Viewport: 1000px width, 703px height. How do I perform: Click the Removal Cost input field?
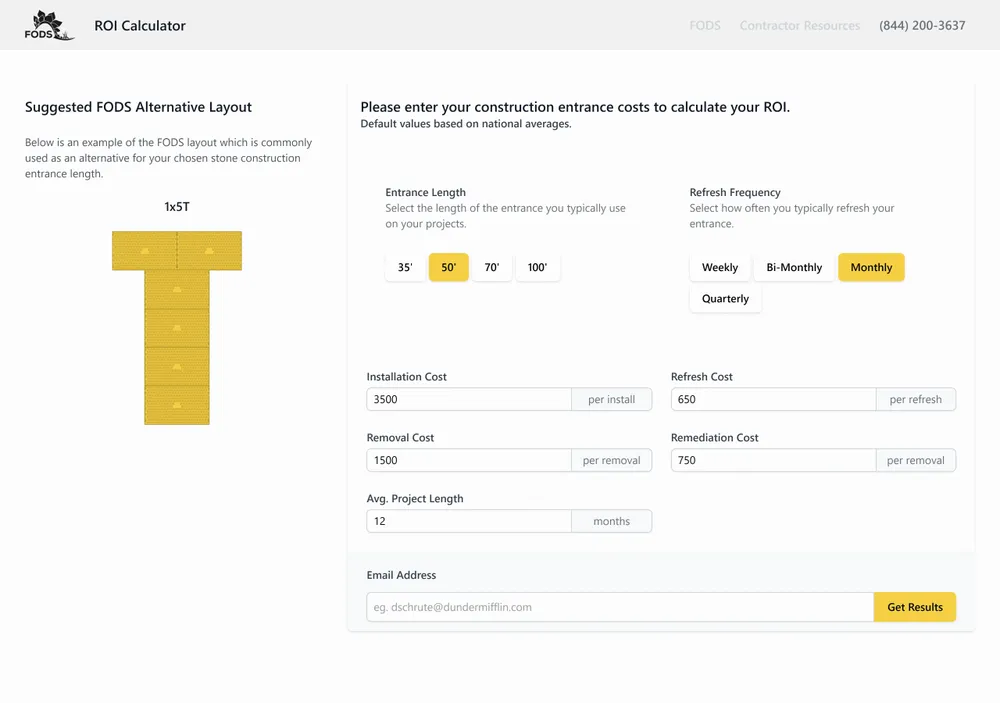pos(469,460)
